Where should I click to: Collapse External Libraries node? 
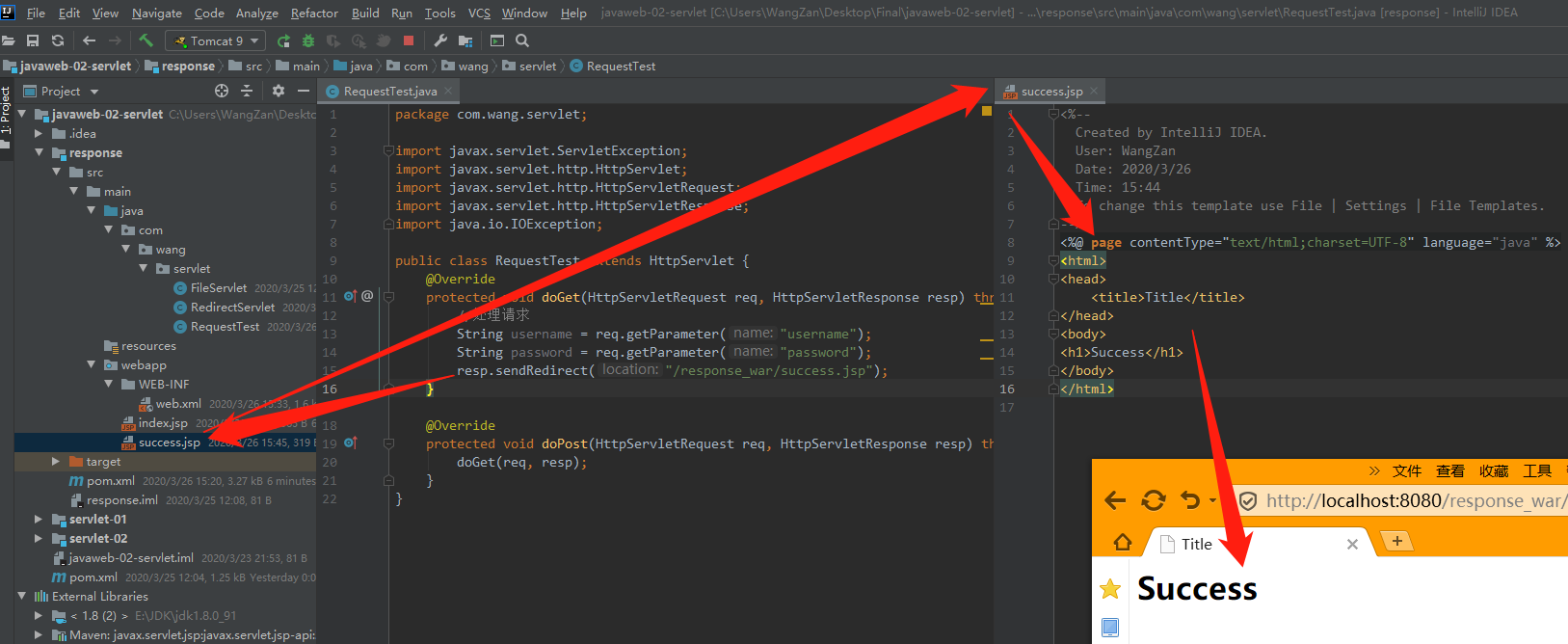[x=22, y=596]
